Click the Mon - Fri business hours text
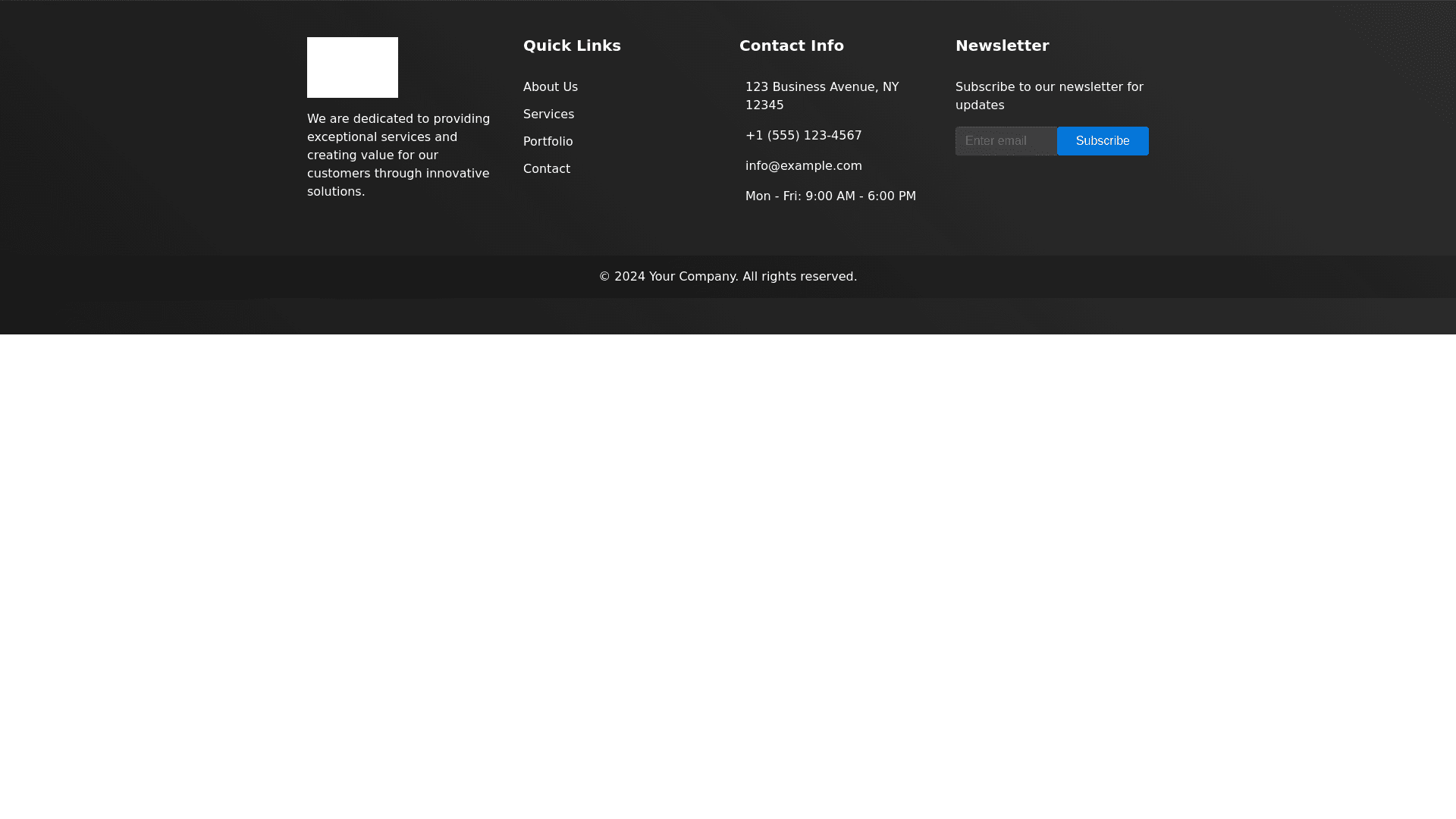Viewport: 1456px width, 819px height. point(830,196)
